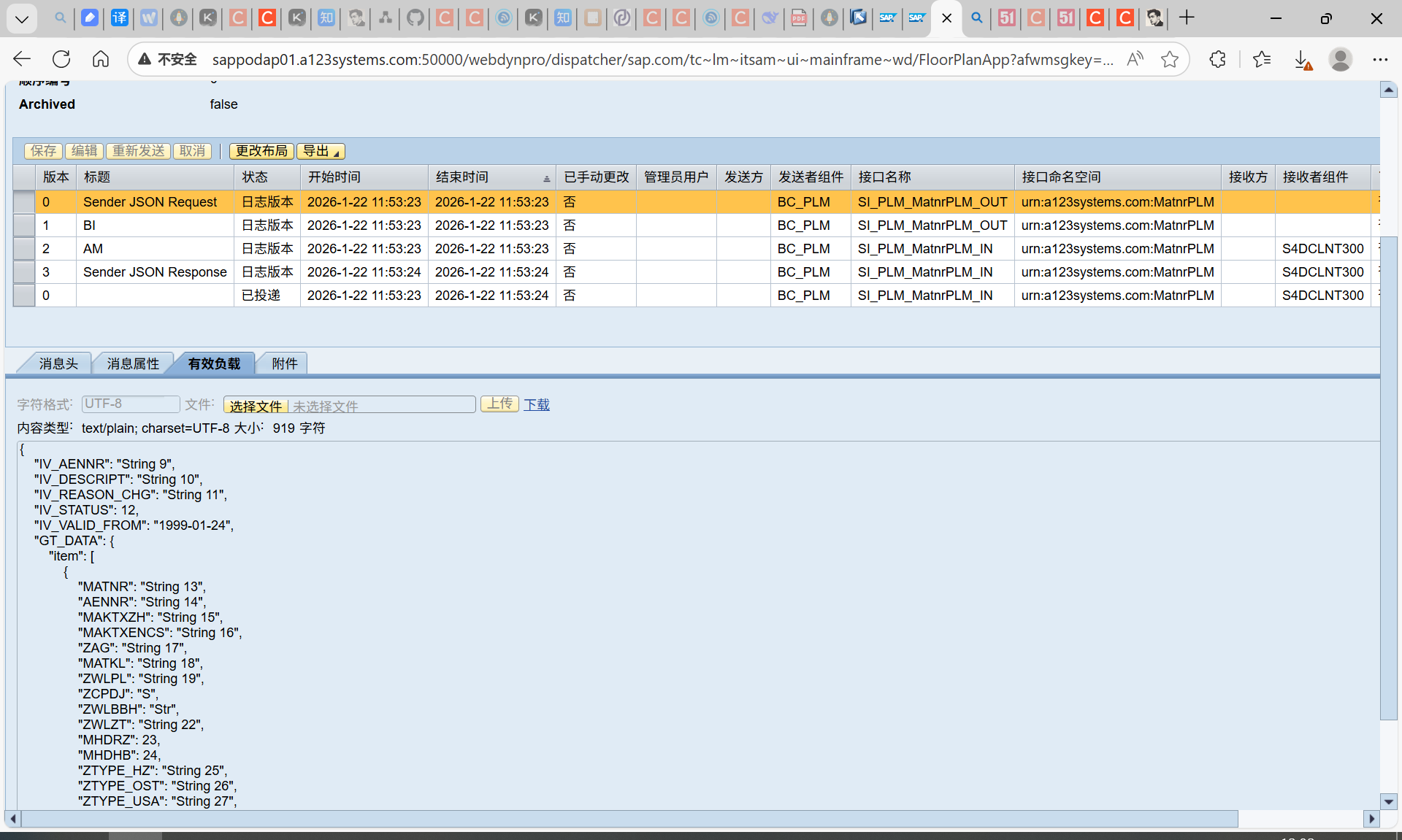The image size is (1402, 840).
Task: Switch to the 消息头 tab
Action: pyautogui.click(x=58, y=363)
